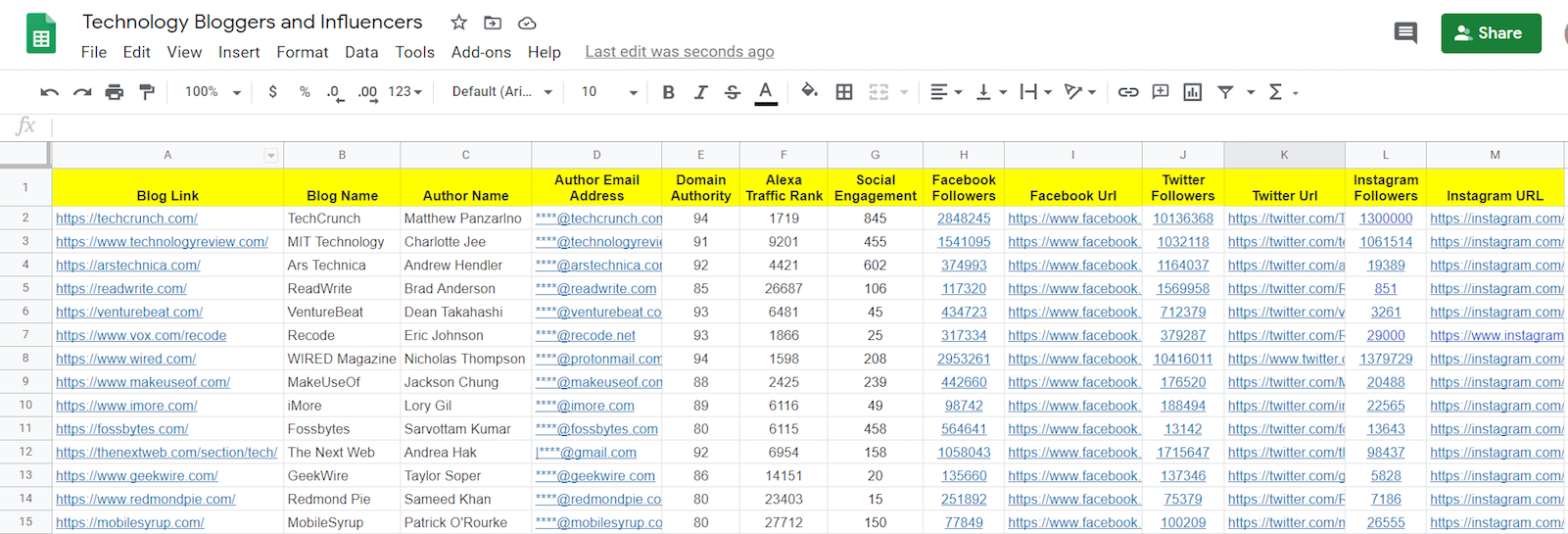Open the Default font family dropdown

point(502,92)
